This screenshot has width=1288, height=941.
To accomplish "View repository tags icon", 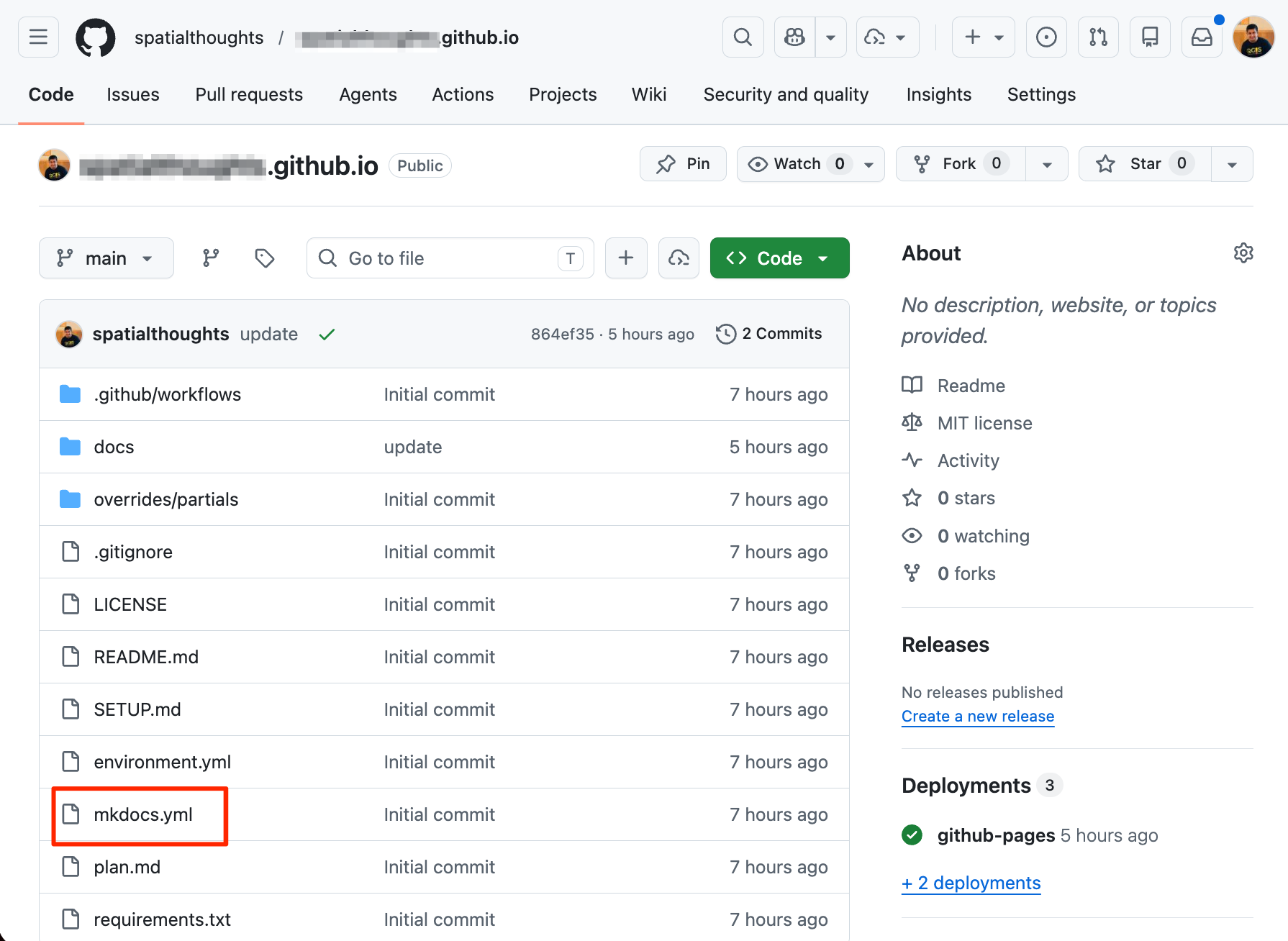I will pos(264,258).
